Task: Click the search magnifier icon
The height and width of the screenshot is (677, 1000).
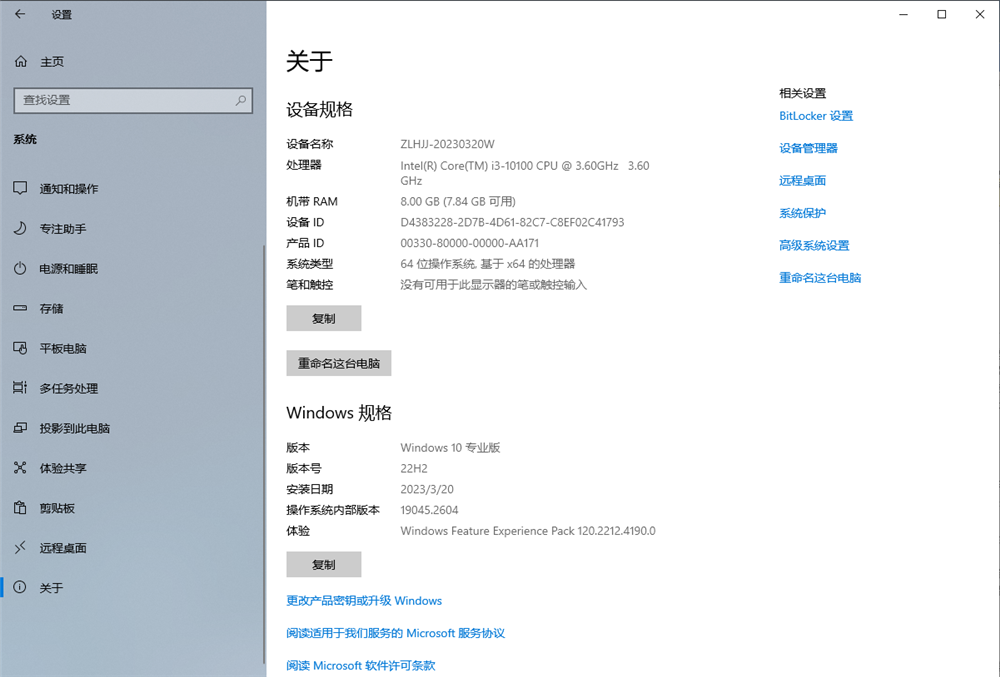Action: coord(240,100)
